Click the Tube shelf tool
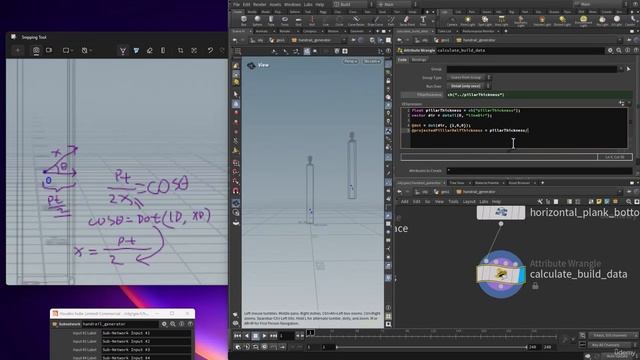This screenshot has height=360, width=640. [271, 20]
